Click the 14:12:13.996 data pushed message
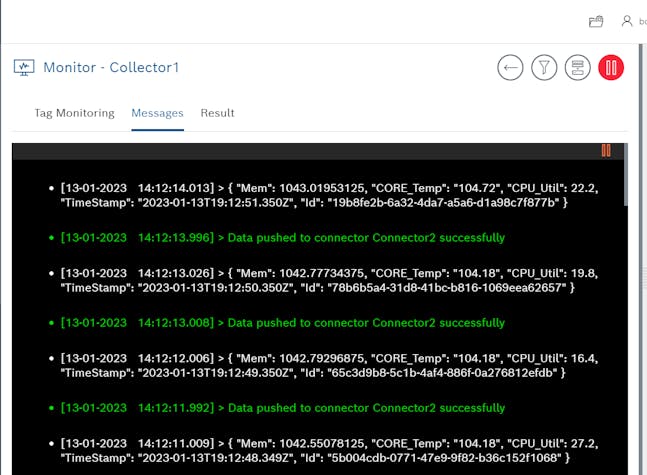Viewport: 647px width, 475px height. point(282,238)
